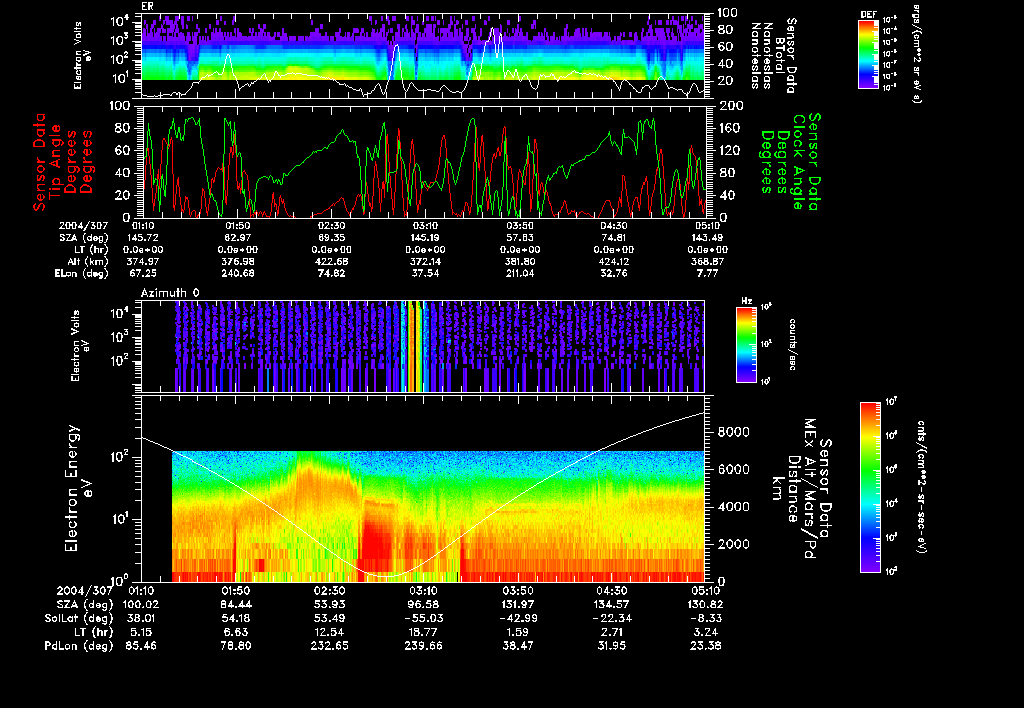Select PdLon value 239.66

[x=423, y=646]
